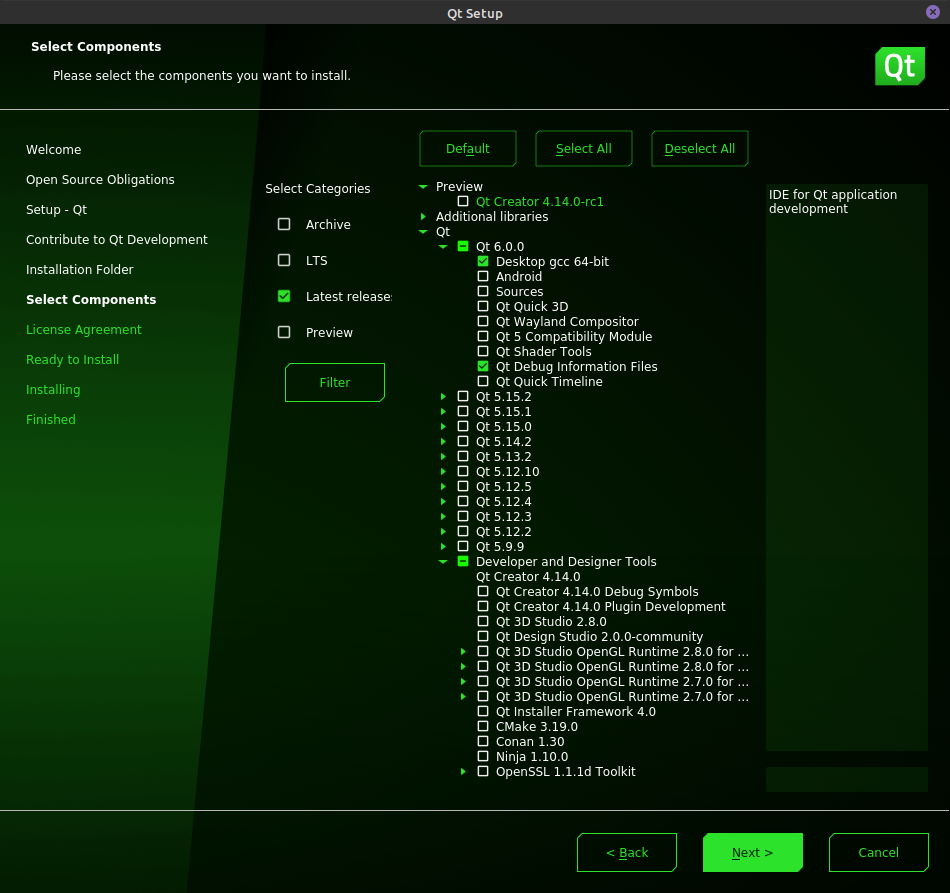Collapse Developer and Designer Tools section

coord(443,562)
